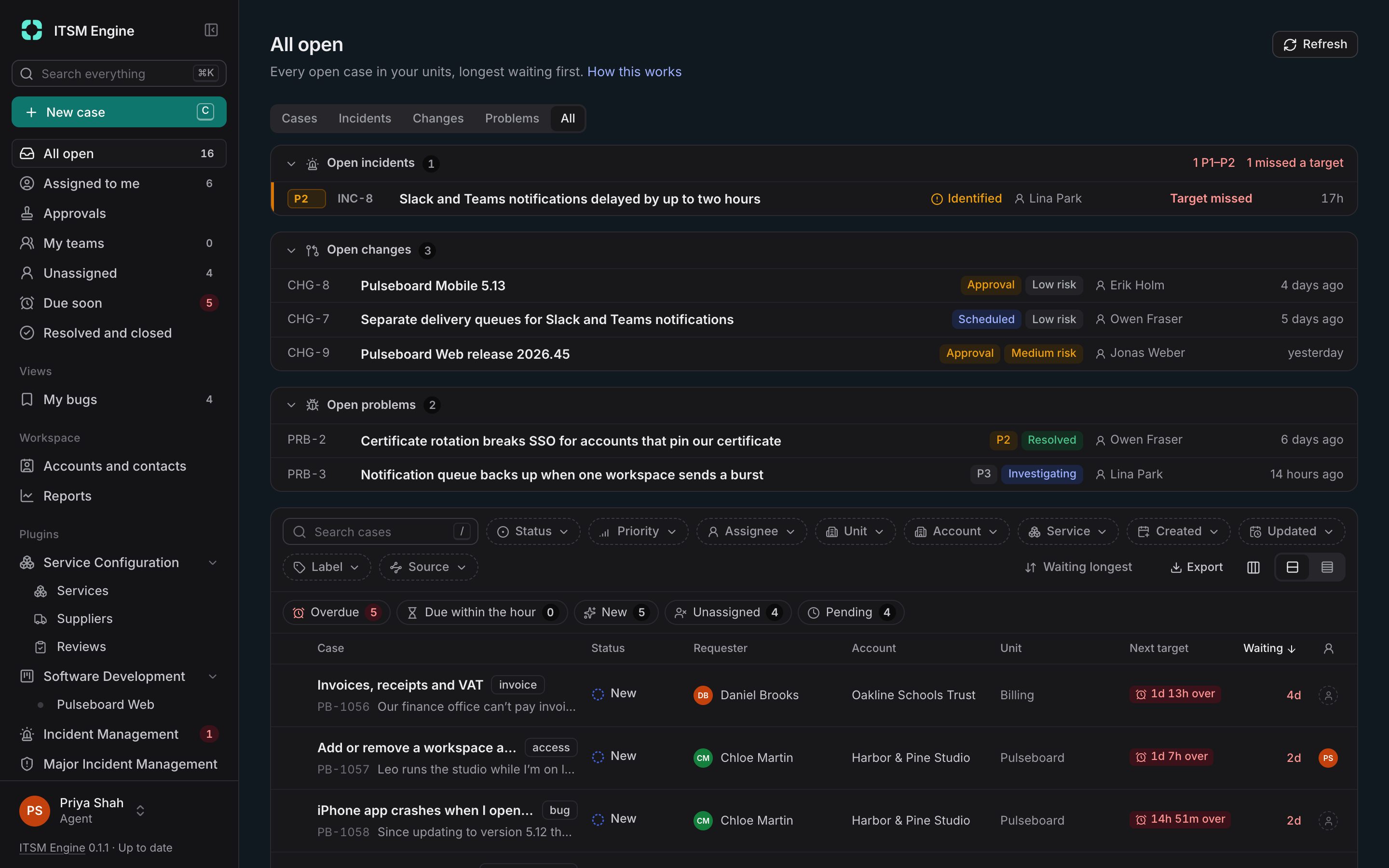
Task: Switch to compact row list view
Action: pos(1326,567)
